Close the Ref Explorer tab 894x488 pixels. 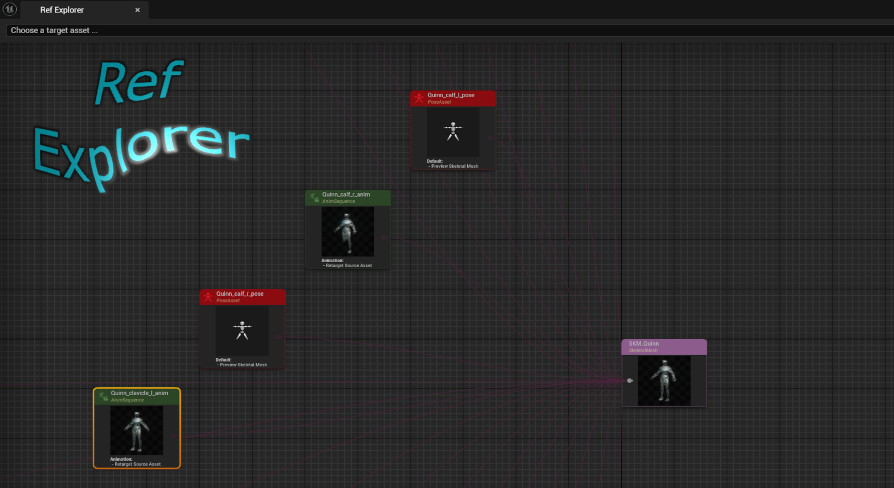(138, 10)
